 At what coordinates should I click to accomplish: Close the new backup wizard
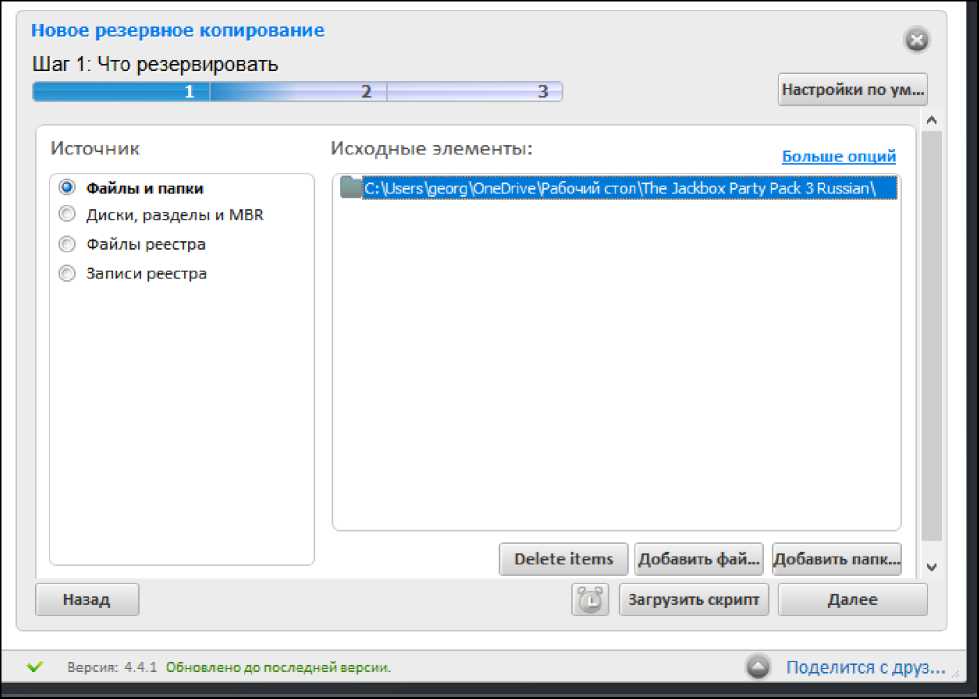click(x=917, y=41)
